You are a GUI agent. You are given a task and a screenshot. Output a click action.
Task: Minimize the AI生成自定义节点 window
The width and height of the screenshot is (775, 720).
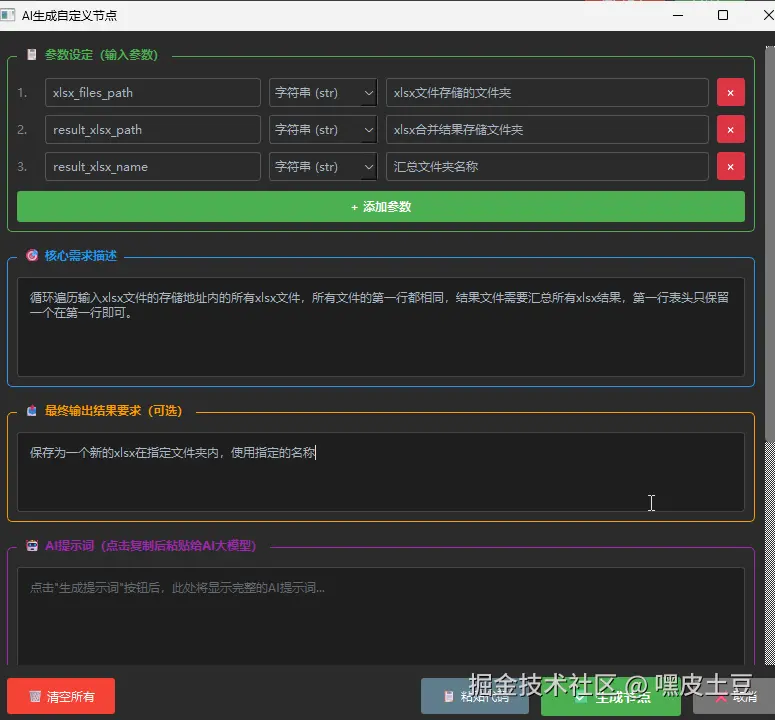tap(678, 15)
